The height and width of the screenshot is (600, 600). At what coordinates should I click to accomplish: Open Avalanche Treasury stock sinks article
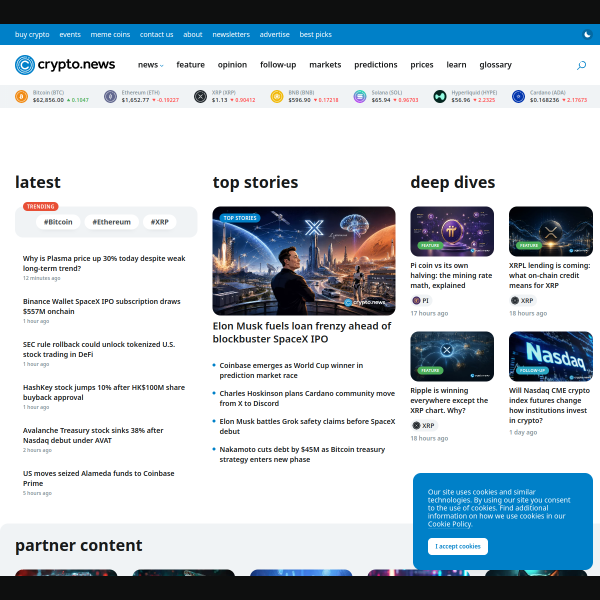click(93, 435)
